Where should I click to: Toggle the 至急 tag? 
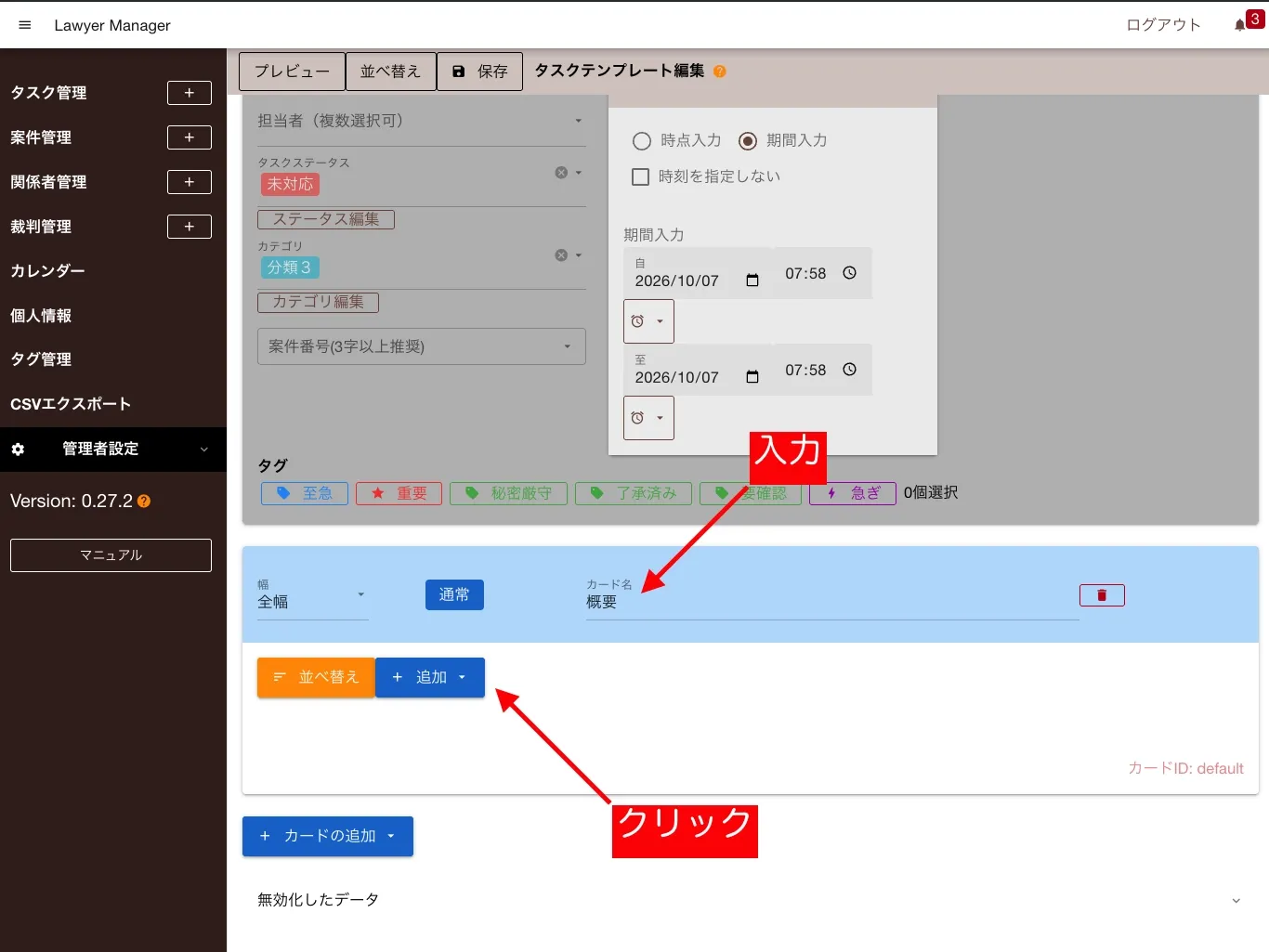(305, 493)
